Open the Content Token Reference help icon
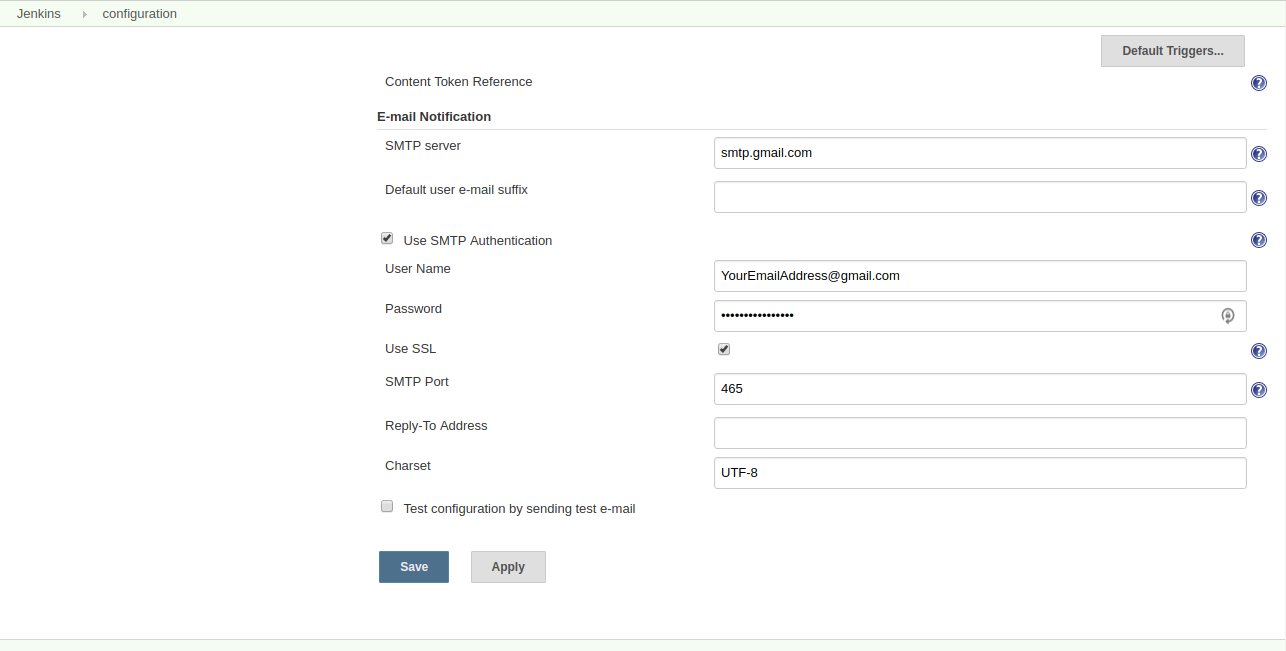The height and width of the screenshot is (651, 1286). [1258, 83]
